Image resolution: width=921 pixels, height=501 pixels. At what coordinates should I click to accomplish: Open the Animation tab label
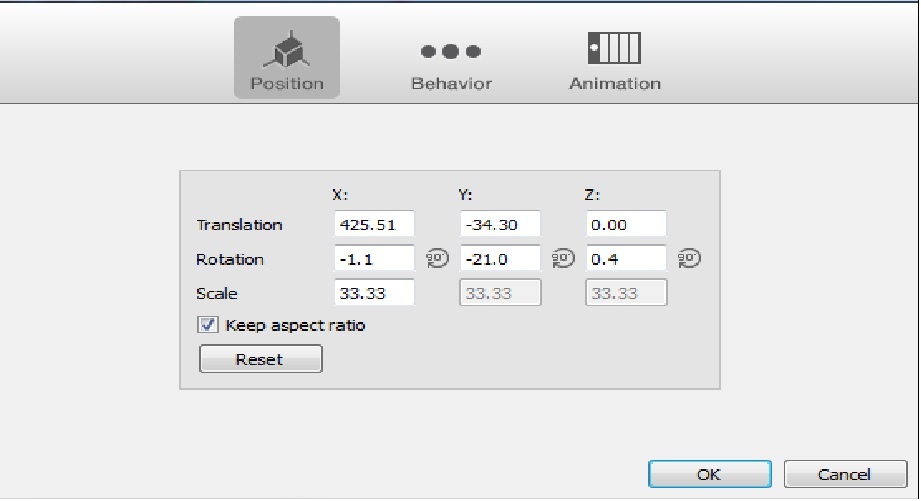(x=614, y=84)
